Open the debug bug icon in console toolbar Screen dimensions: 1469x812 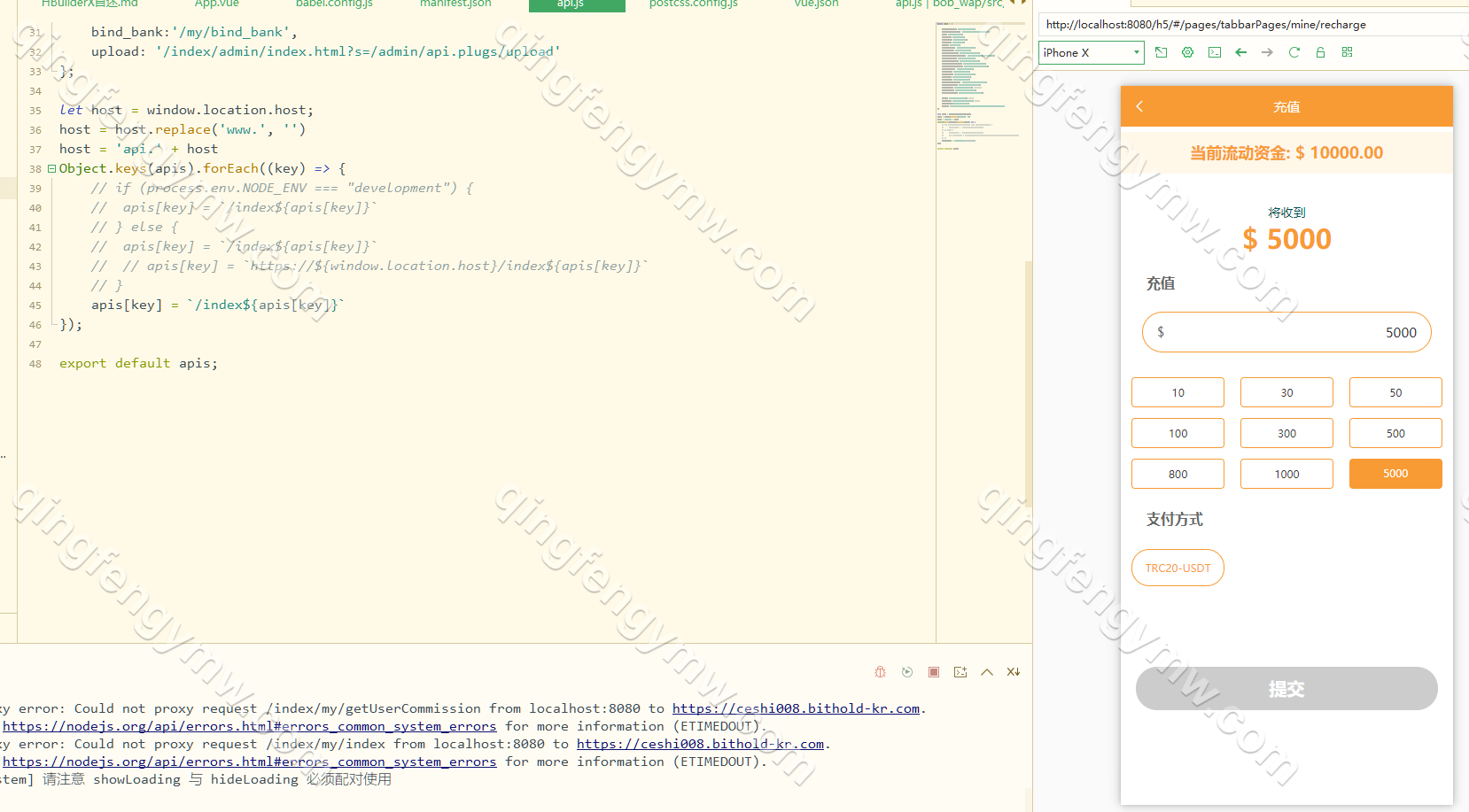(x=880, y=672)
